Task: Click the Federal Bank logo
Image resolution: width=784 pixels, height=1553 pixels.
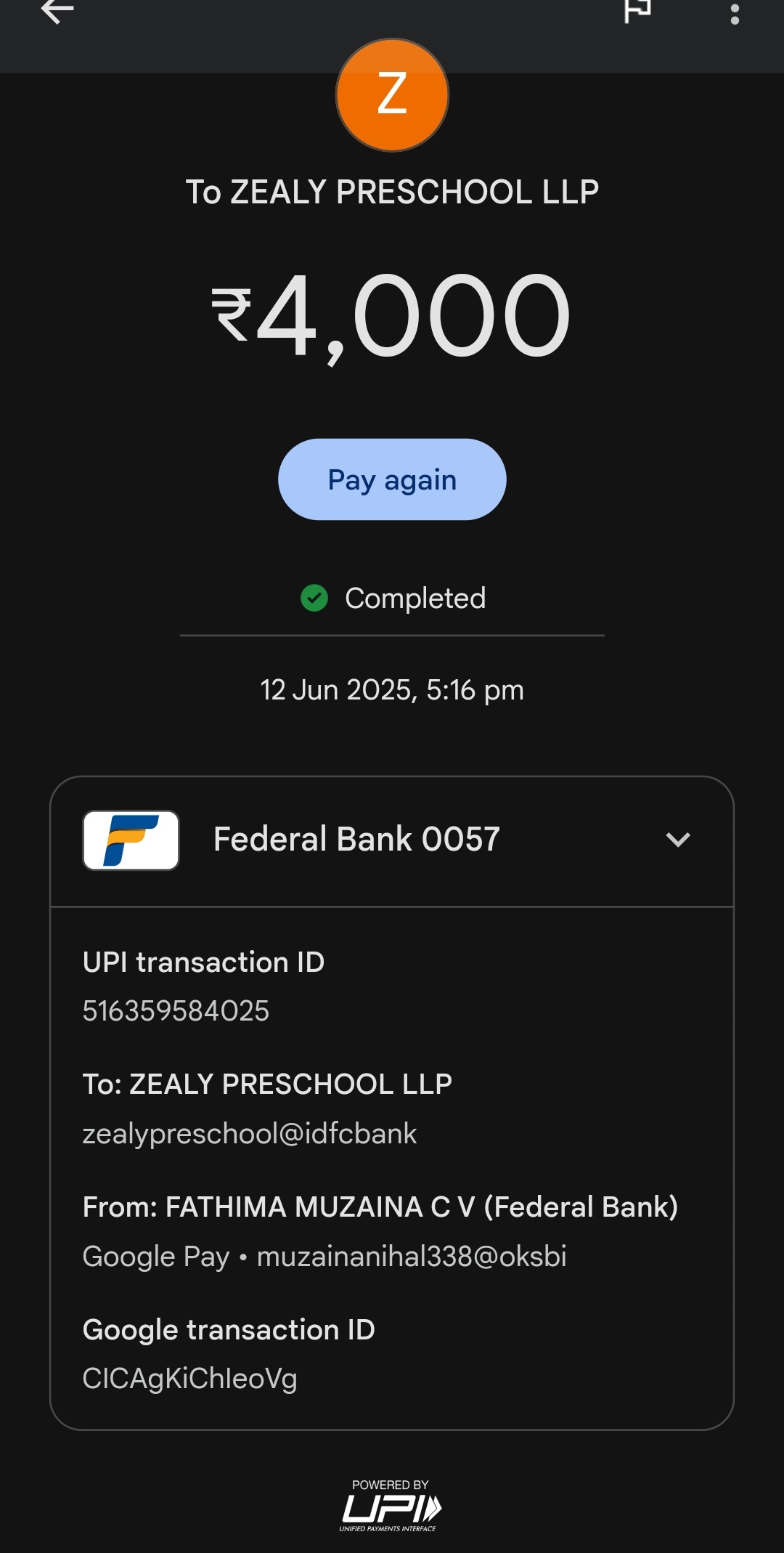Action: tap(131, 840)
